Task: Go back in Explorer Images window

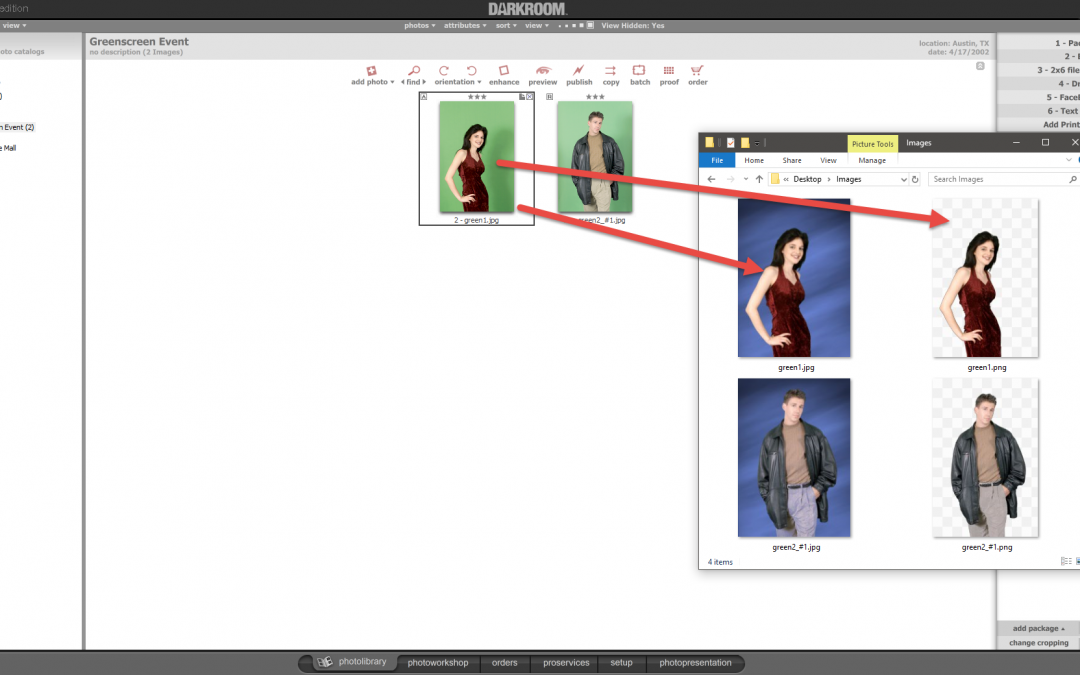Action: pyautogui.click(x=712, y=179)
